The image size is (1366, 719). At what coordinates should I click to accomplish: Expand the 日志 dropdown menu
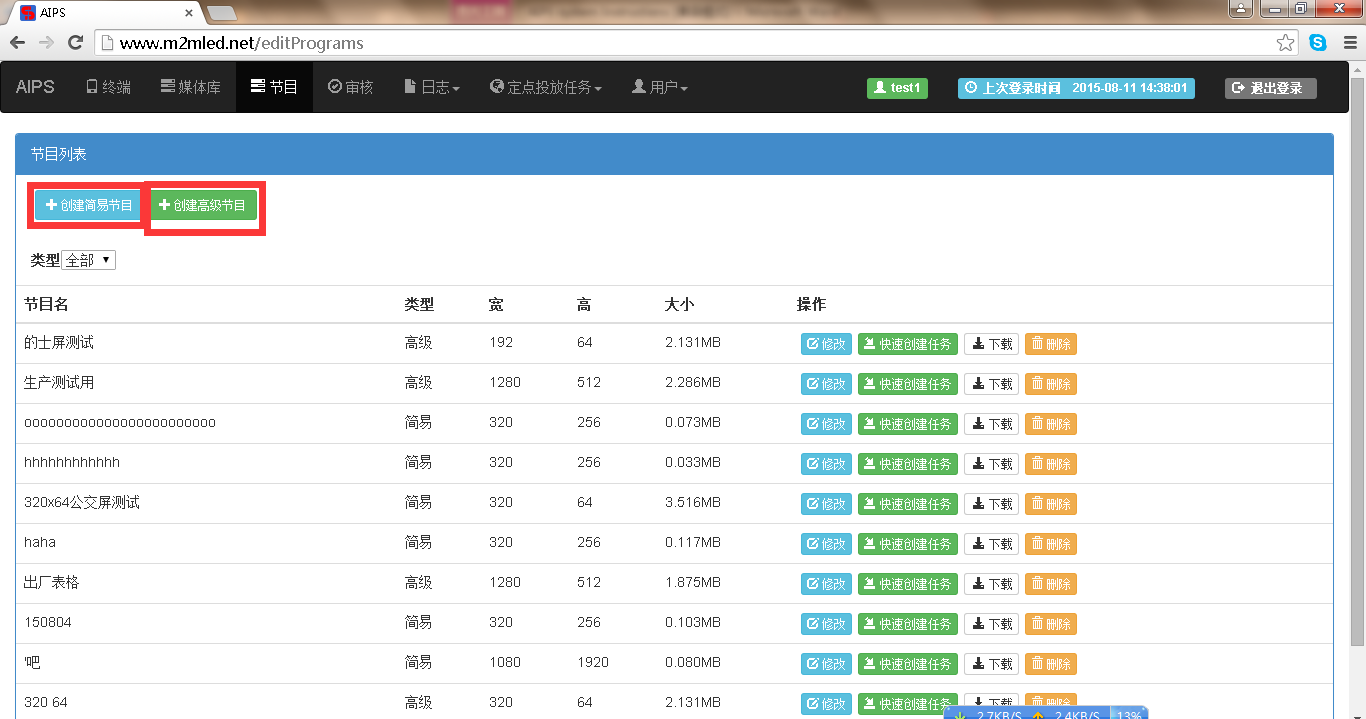coord(432,87)
